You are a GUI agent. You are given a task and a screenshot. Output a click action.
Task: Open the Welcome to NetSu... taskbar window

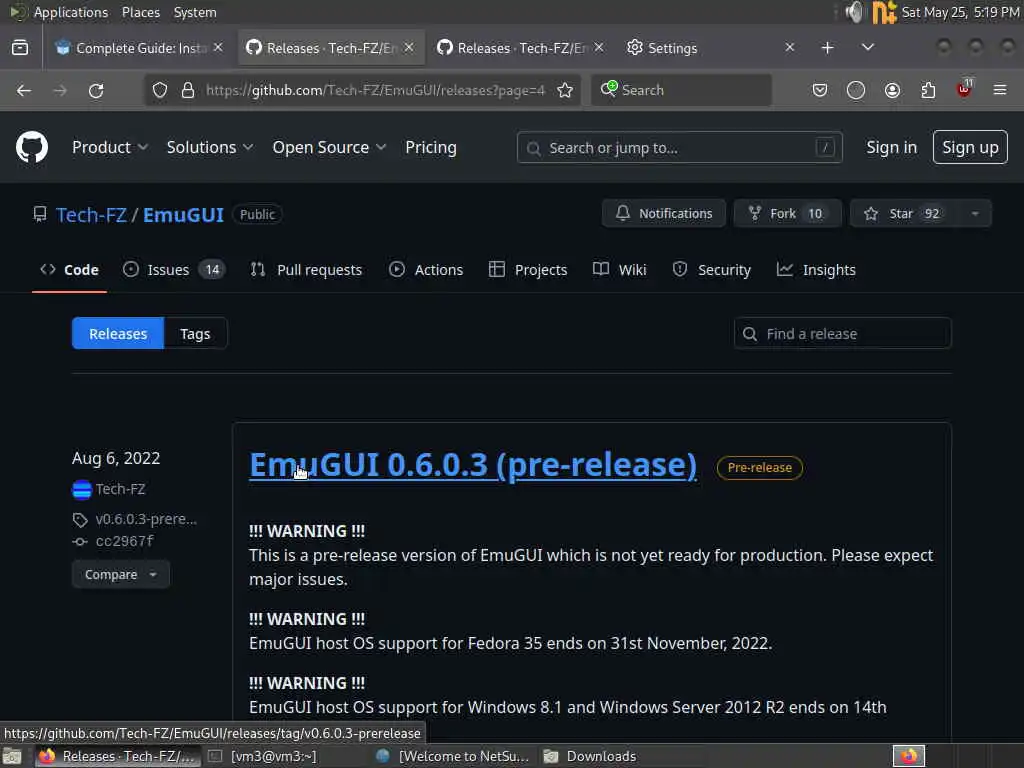(x=454, y=756)
